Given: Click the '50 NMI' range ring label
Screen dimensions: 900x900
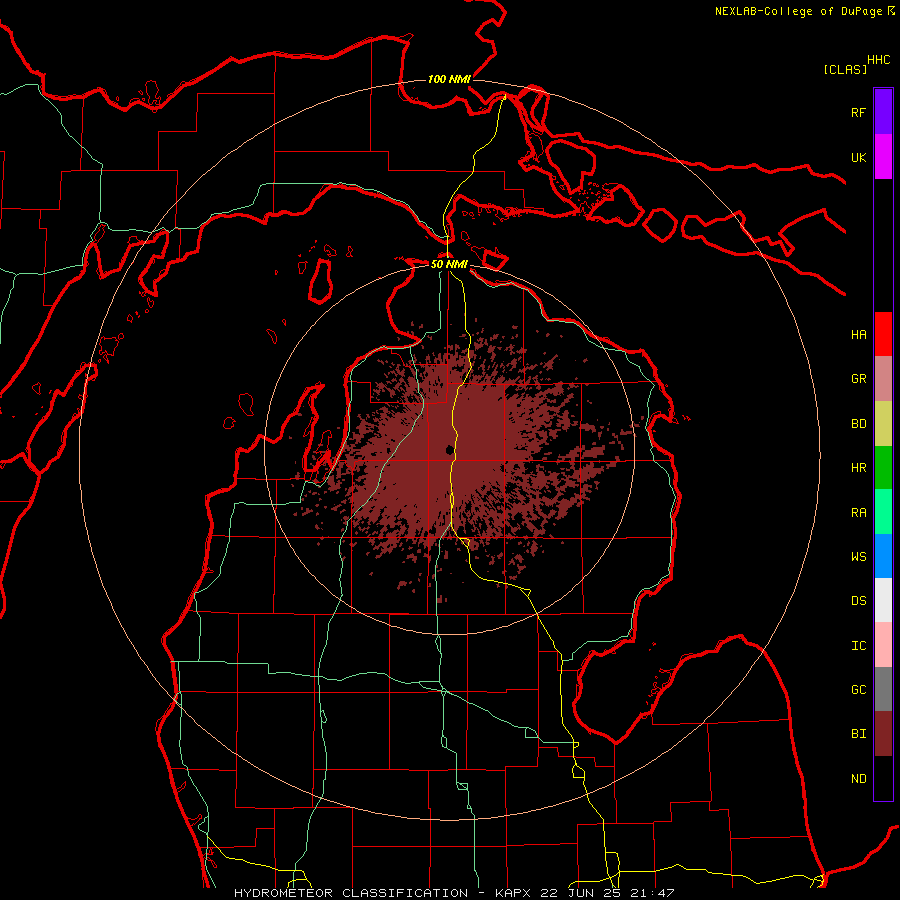Looking at the screenshot, I should pyautogui.click(x=449, y=264).
